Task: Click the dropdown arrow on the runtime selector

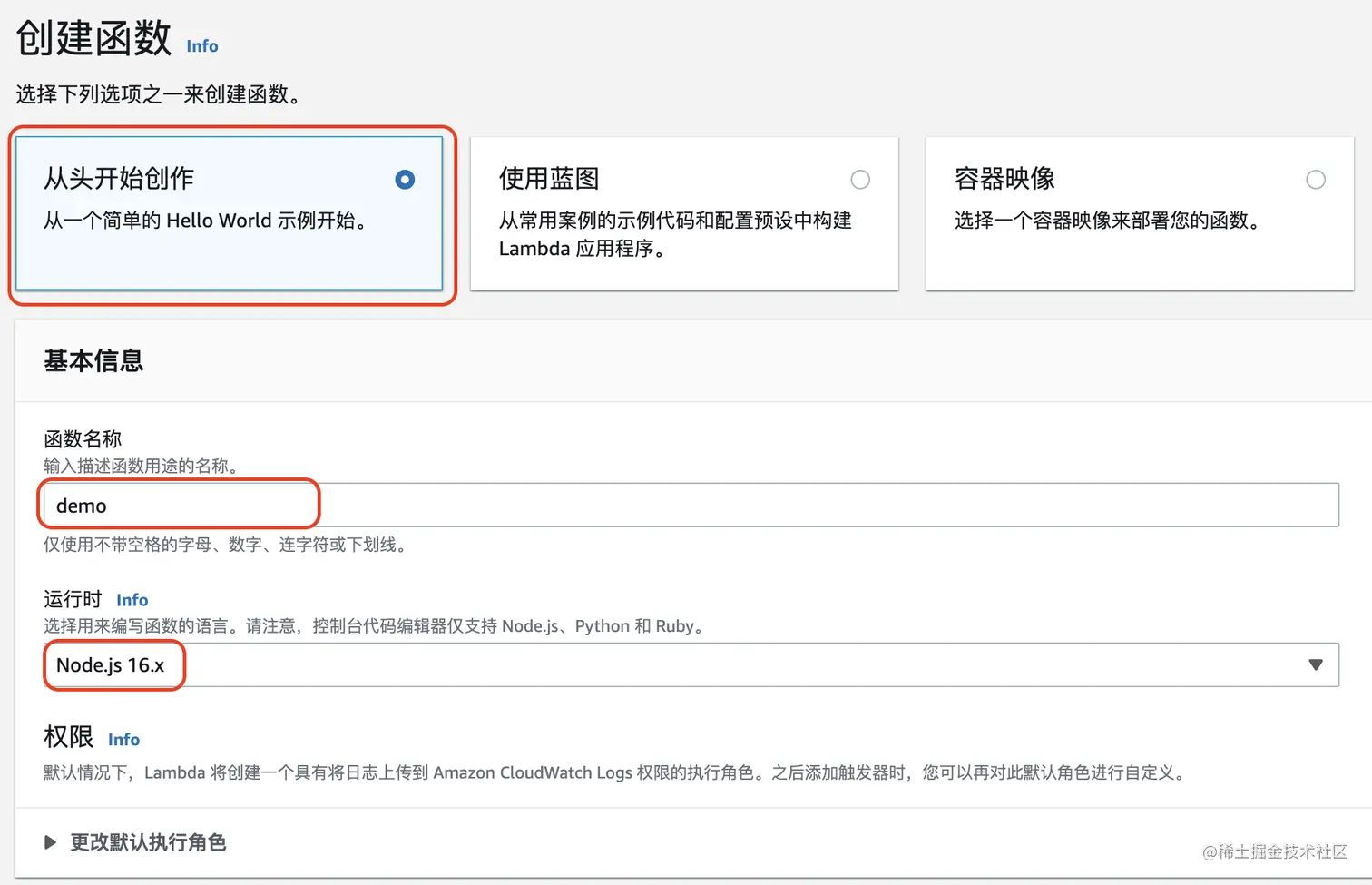Action: coord(1317,664)
